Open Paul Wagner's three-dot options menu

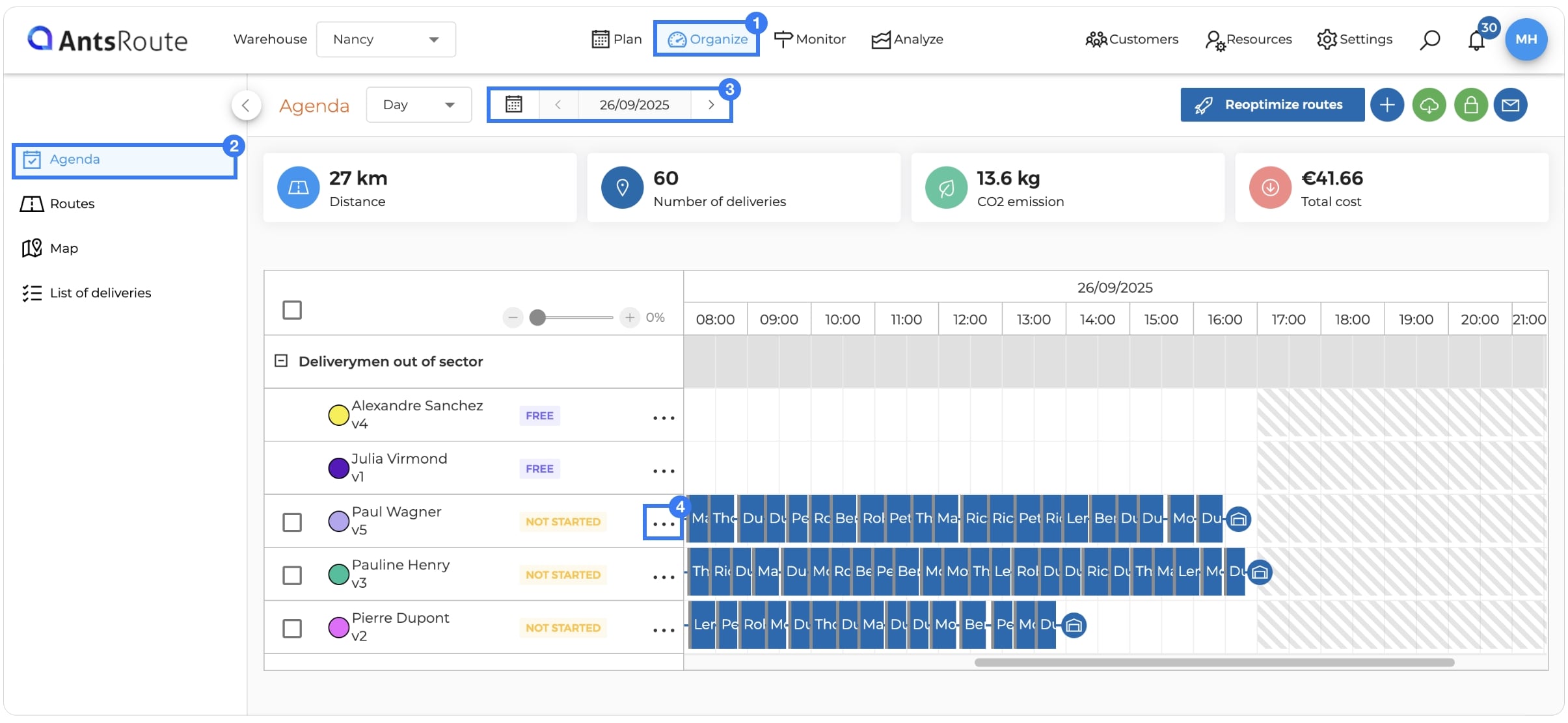point(663,523)
